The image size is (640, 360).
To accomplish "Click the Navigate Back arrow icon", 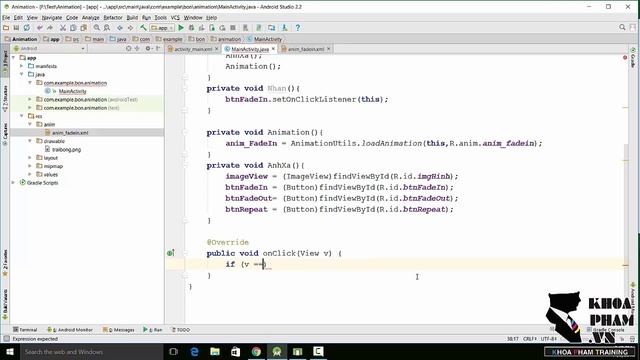I will coord(120,28).
